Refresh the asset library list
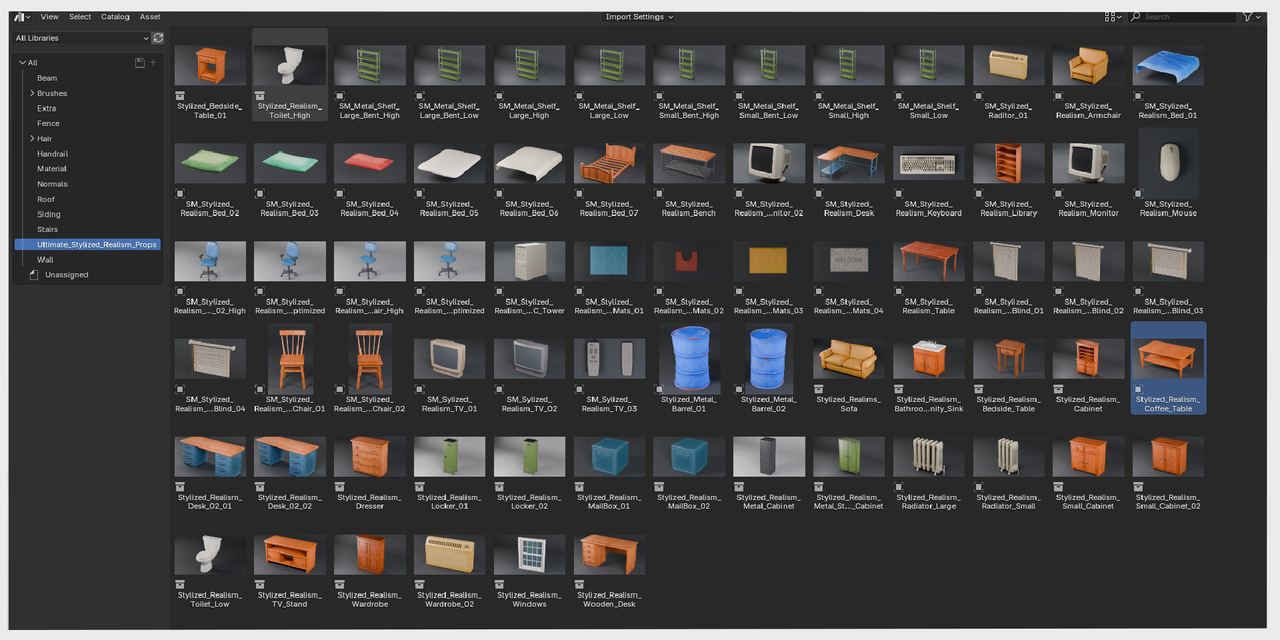The height and width of the screenshot is (640, 1280). 158,38
